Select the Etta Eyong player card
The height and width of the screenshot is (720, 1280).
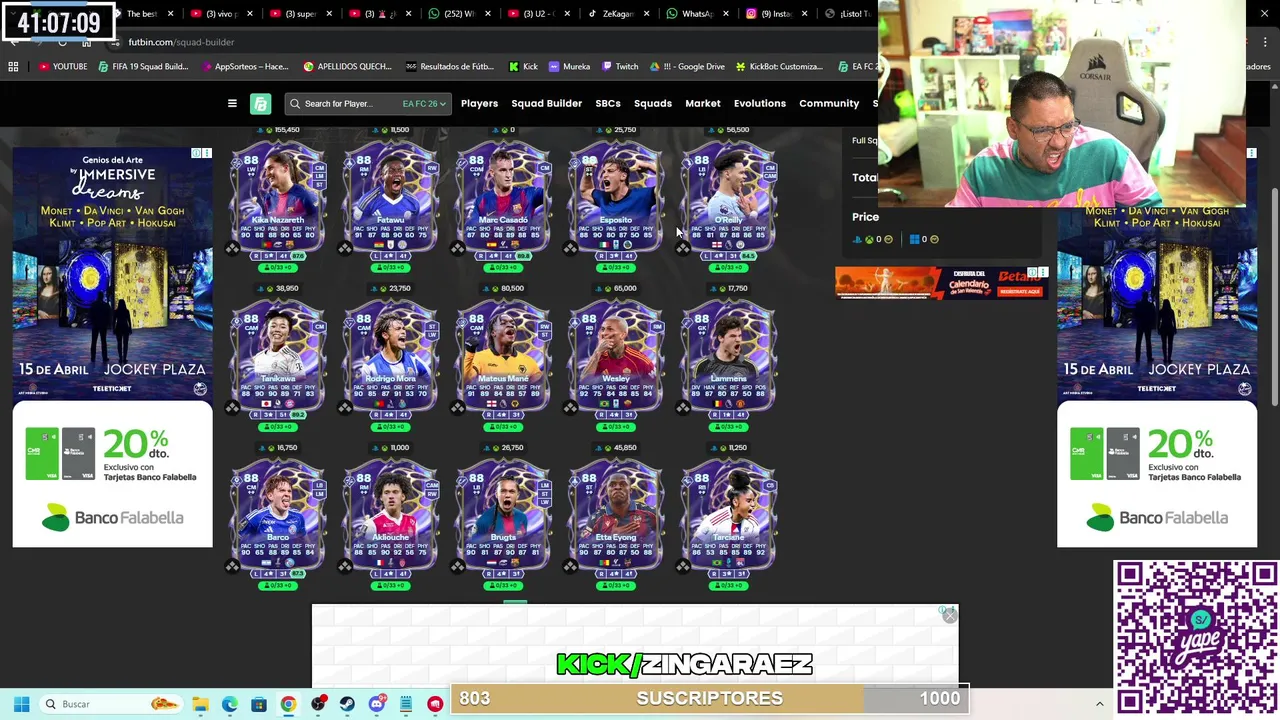pos(616,516)
